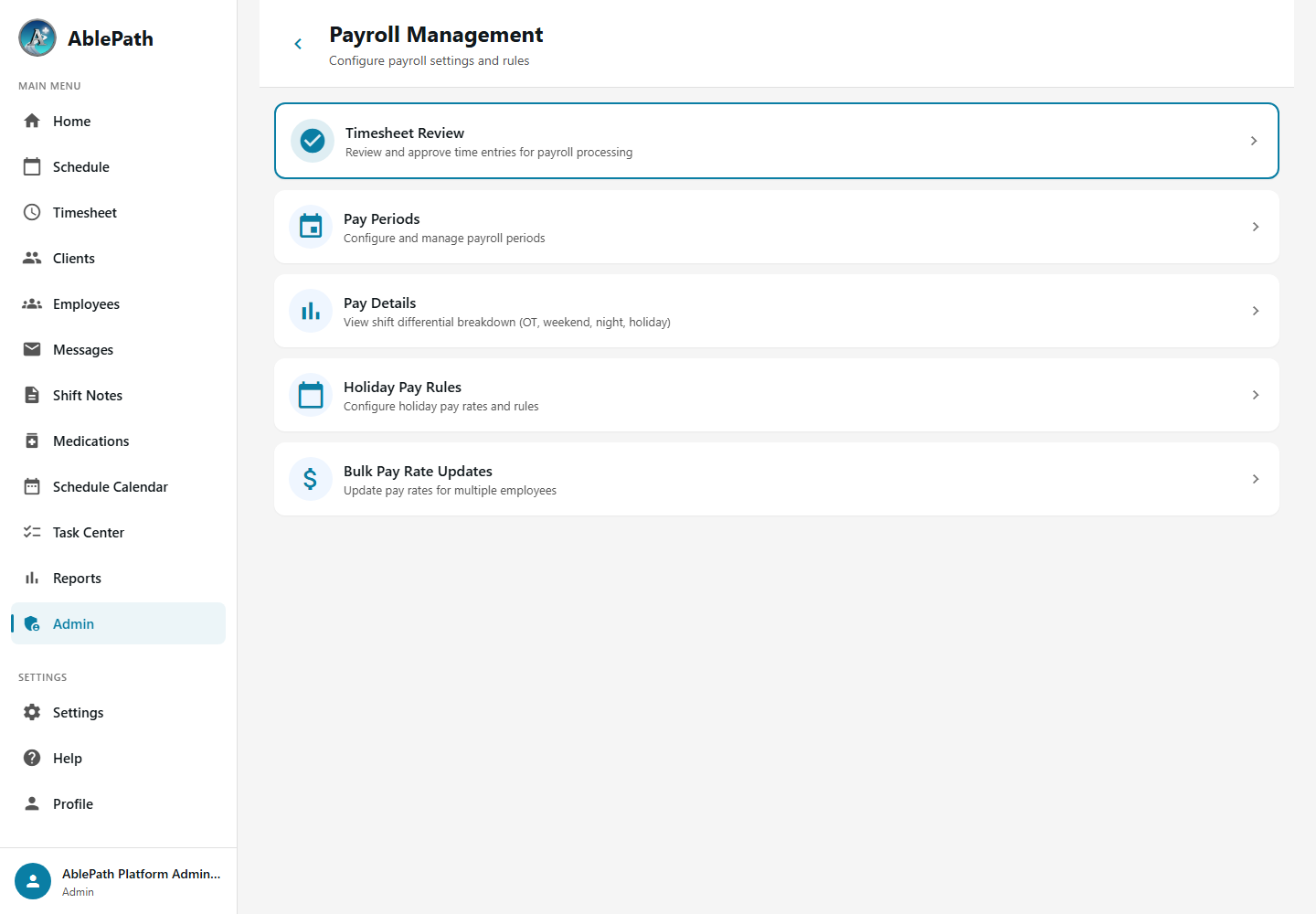Open Pay Details via right chevron
Image resolution: width=1316 pixels, height=914 pixels.
(1256, 311)
